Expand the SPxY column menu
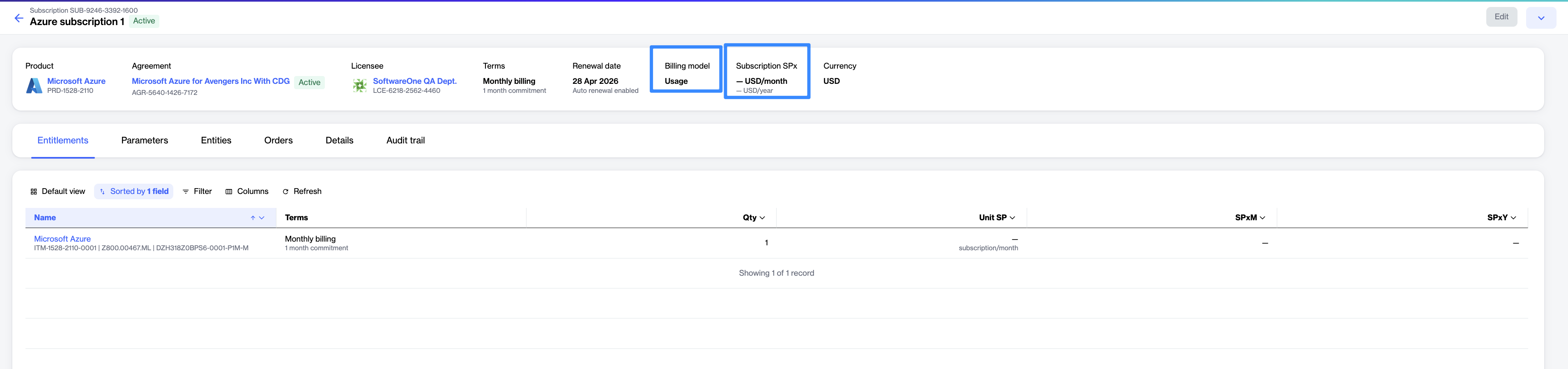Screen dimensions: 1568x369 (x=1513, y=218)
